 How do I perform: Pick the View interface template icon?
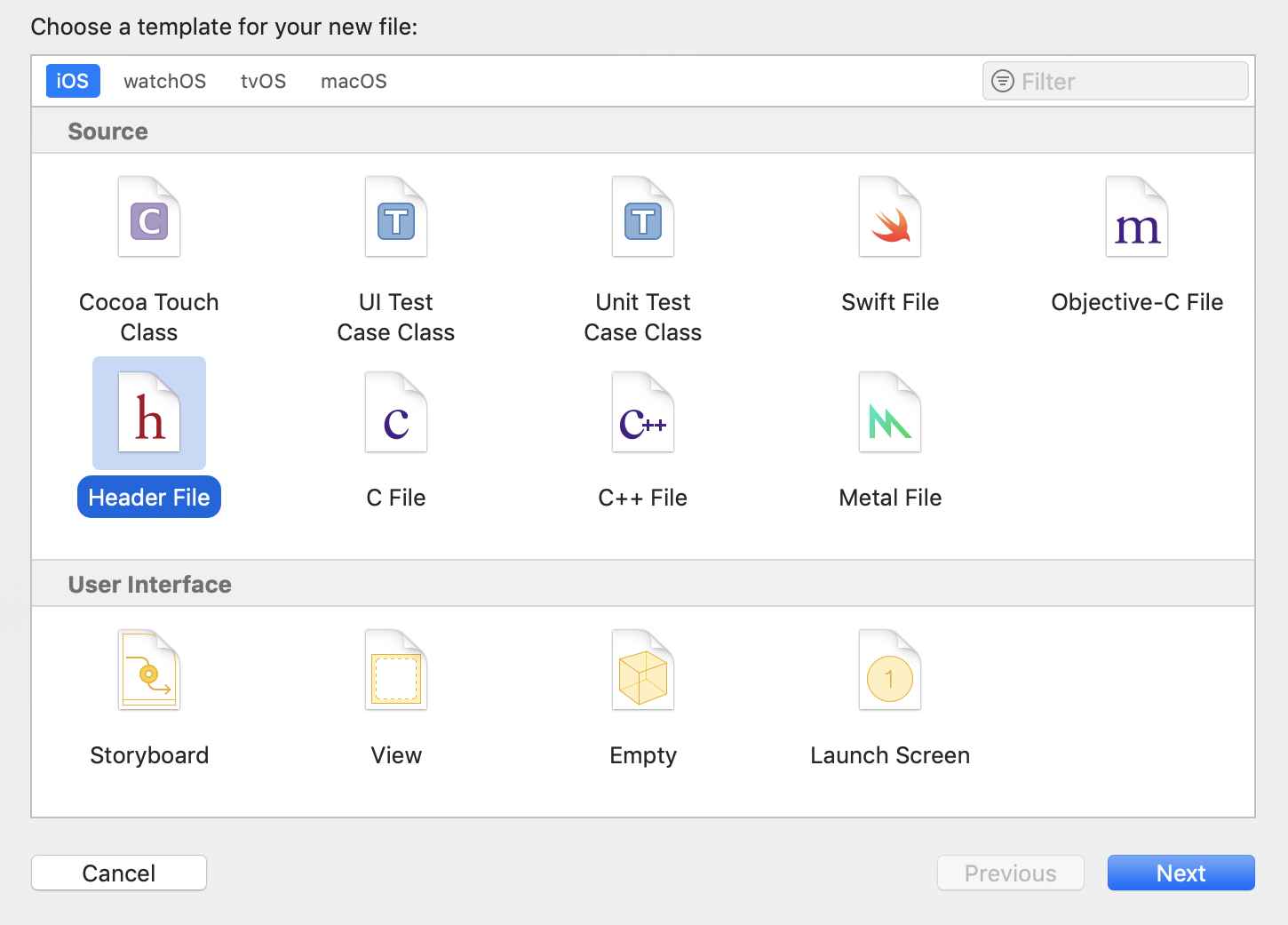click(x=396, y=670)
